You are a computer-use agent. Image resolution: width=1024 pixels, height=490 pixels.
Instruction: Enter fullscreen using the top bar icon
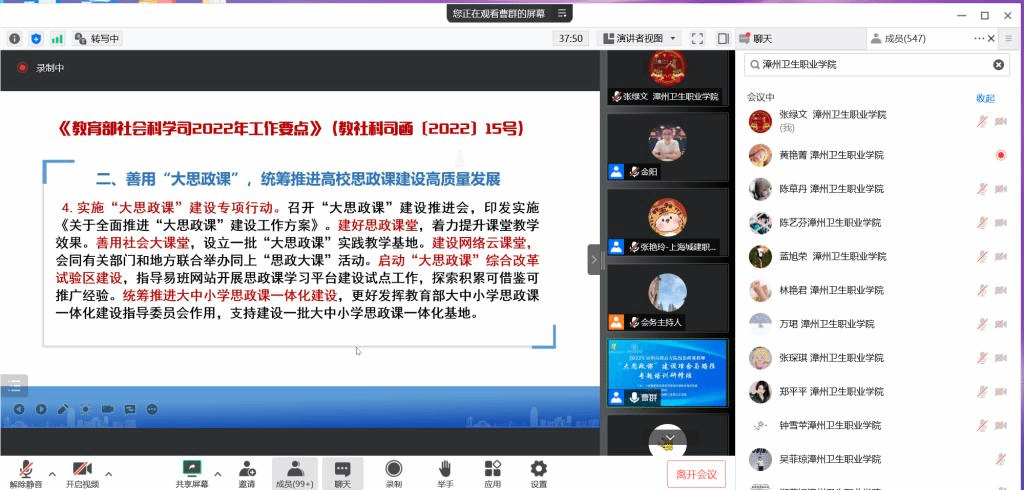pyautogui.click(x=698, y=38)
